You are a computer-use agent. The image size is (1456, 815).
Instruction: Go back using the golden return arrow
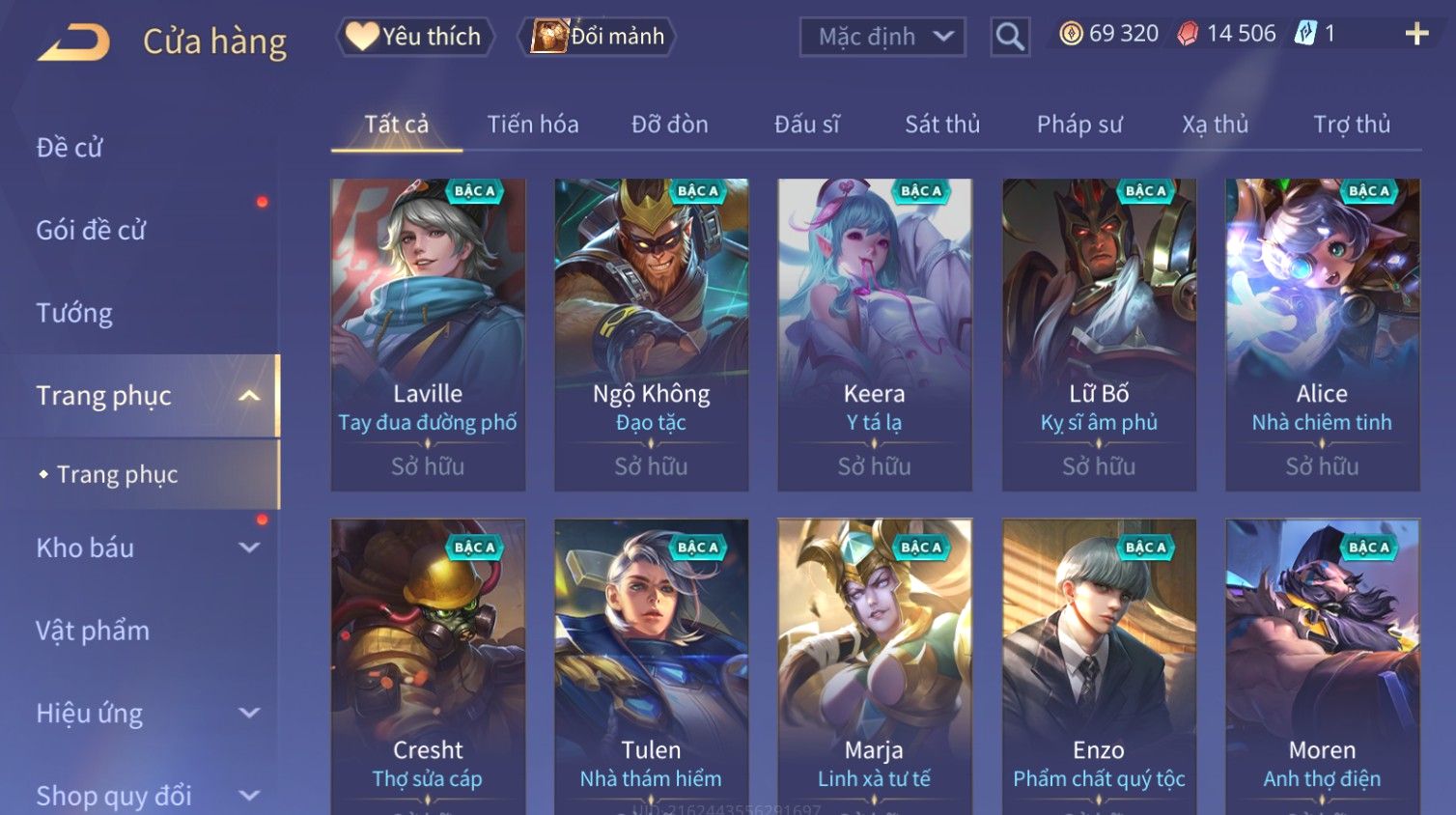point(73,42)
